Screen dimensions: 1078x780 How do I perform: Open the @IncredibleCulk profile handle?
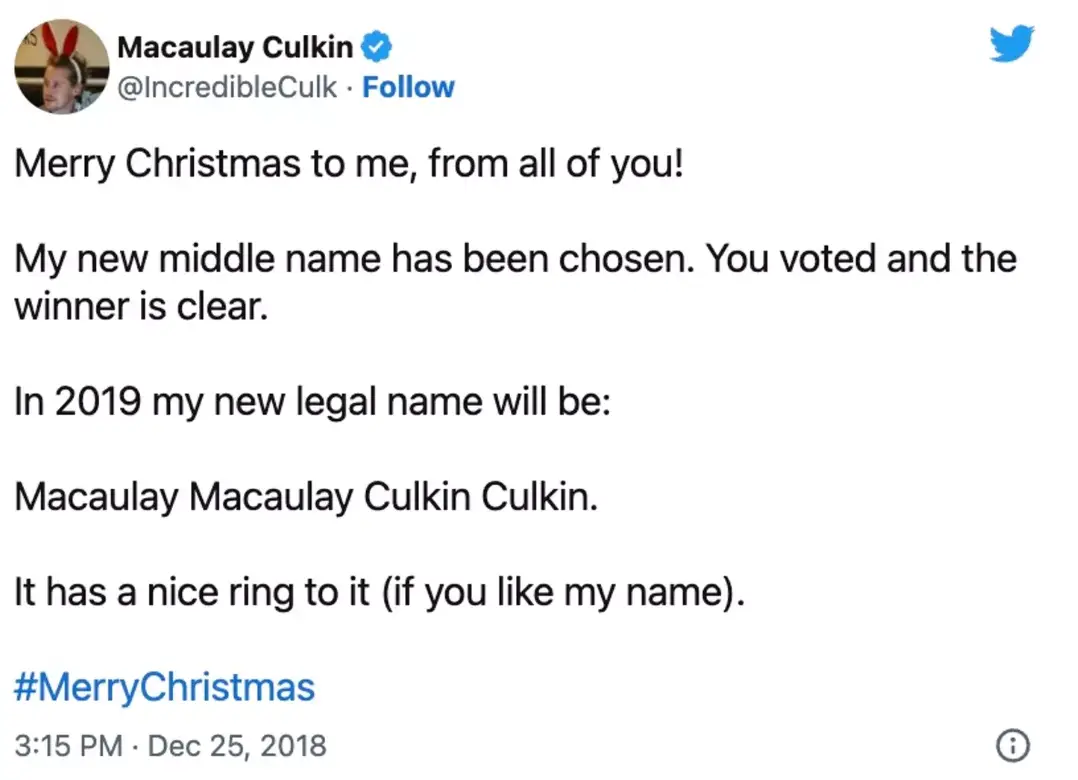226,87
